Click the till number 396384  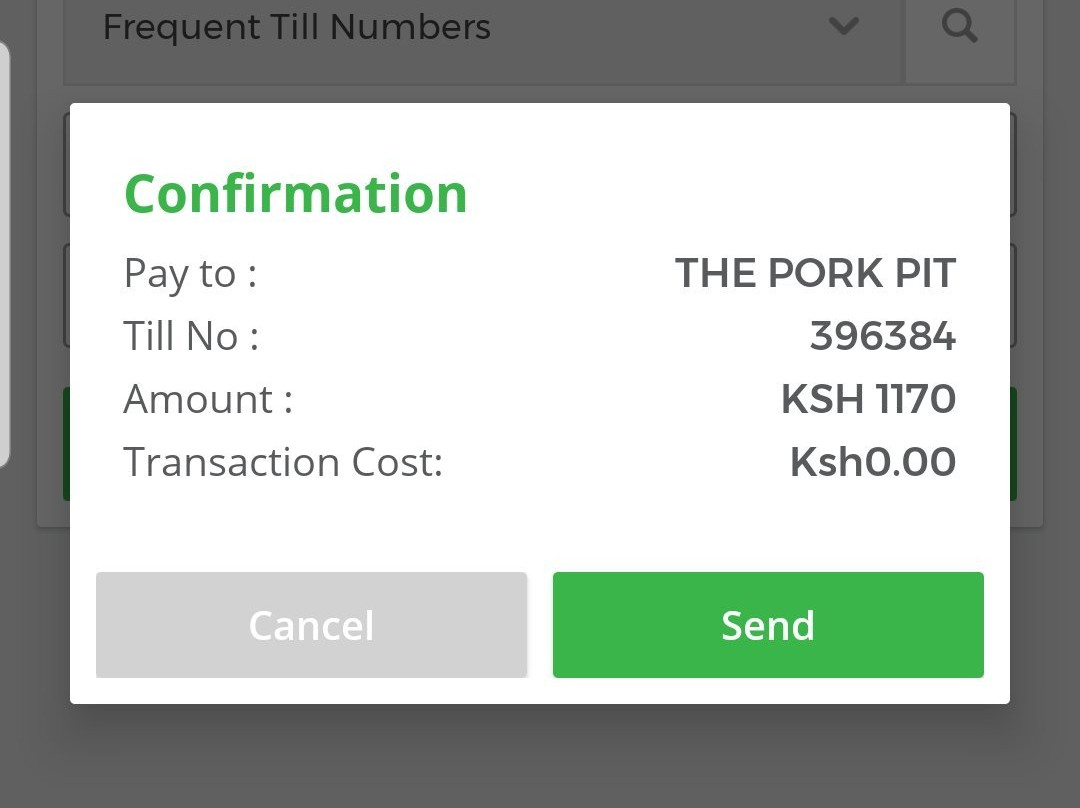coord(882,336)
